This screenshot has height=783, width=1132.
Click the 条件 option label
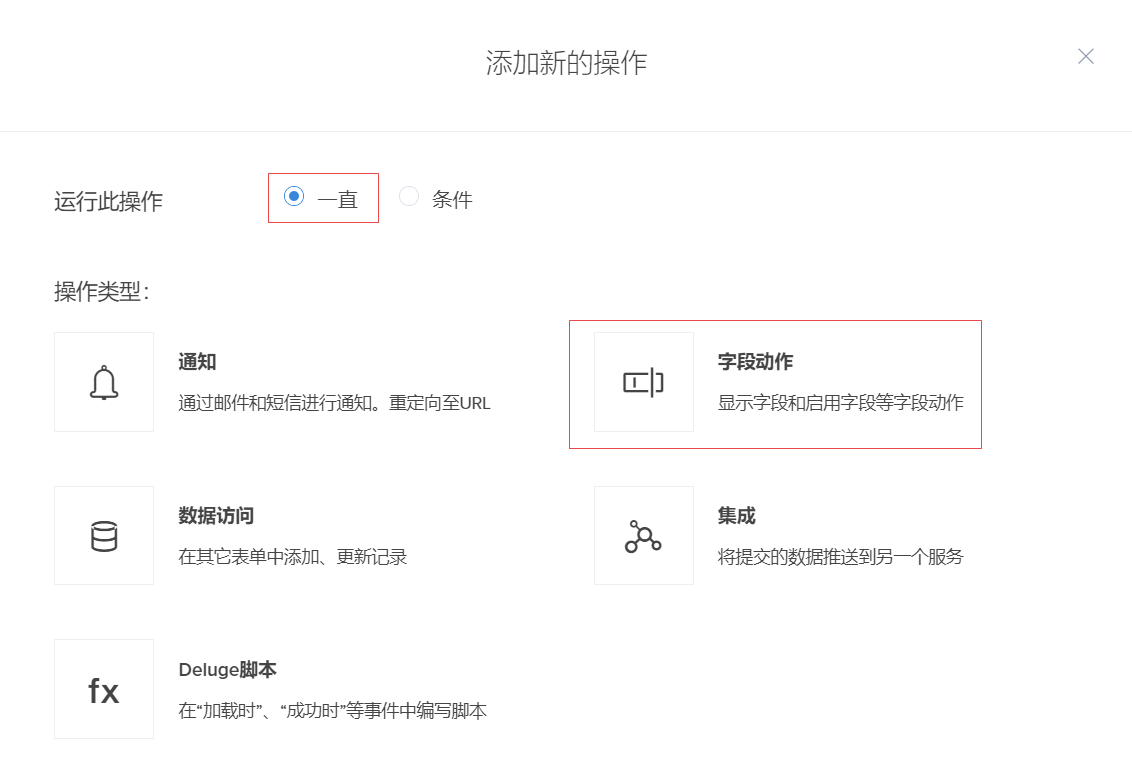coord(452,199)
